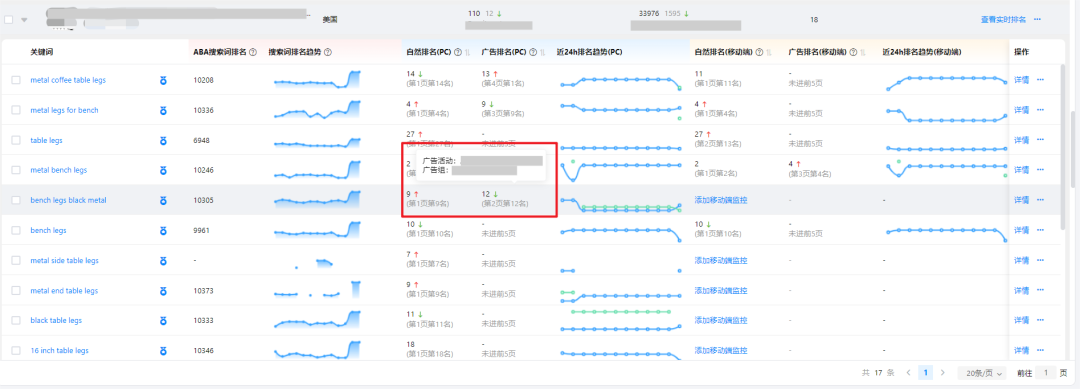Image resolution: width=1080 pixels, height=389 pixels.
Task: Select checkbox for 16 inch table legs
Action: [x=16, y=350]
